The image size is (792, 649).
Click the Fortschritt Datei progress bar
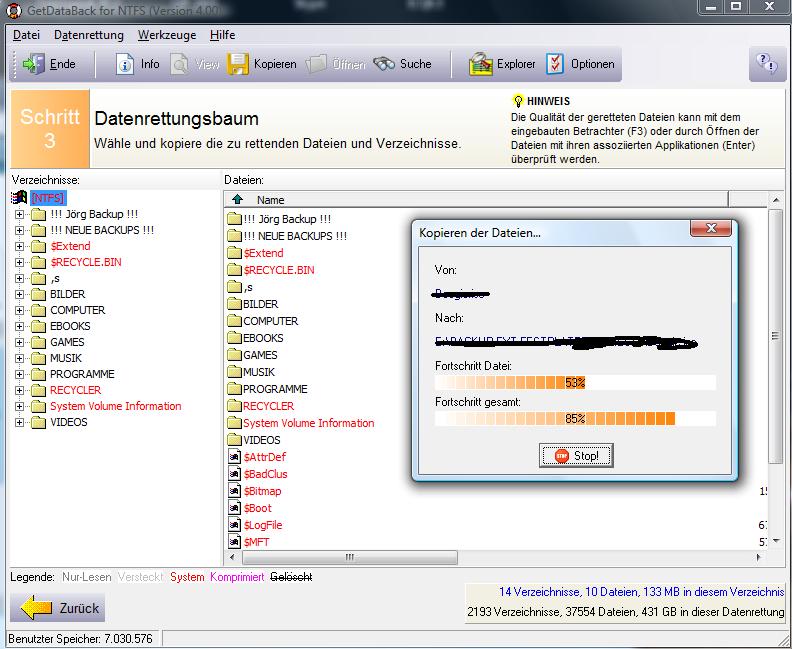coord(575,382)
